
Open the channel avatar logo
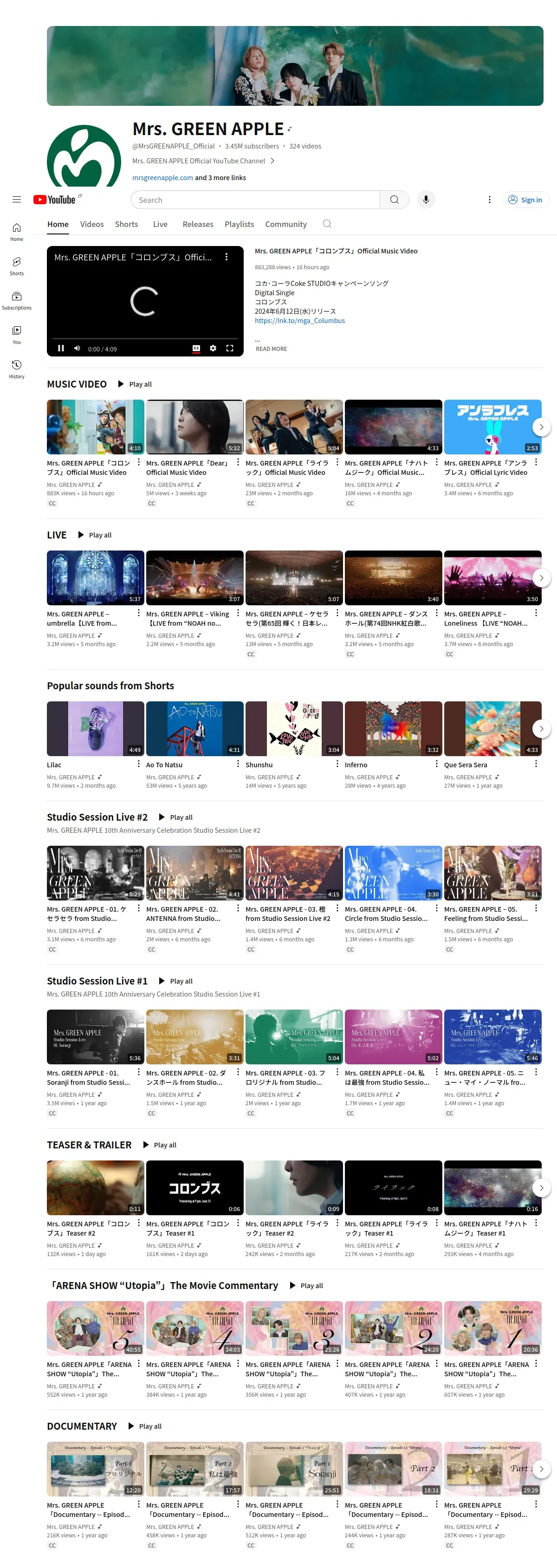tap(84, 156)
